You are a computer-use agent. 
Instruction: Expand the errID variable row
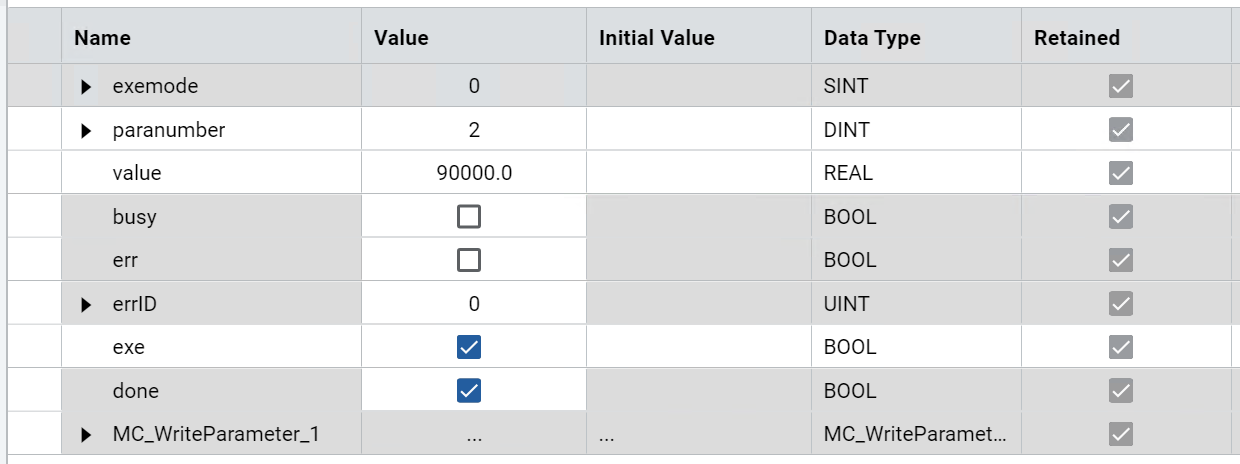(x=86, y=304)
